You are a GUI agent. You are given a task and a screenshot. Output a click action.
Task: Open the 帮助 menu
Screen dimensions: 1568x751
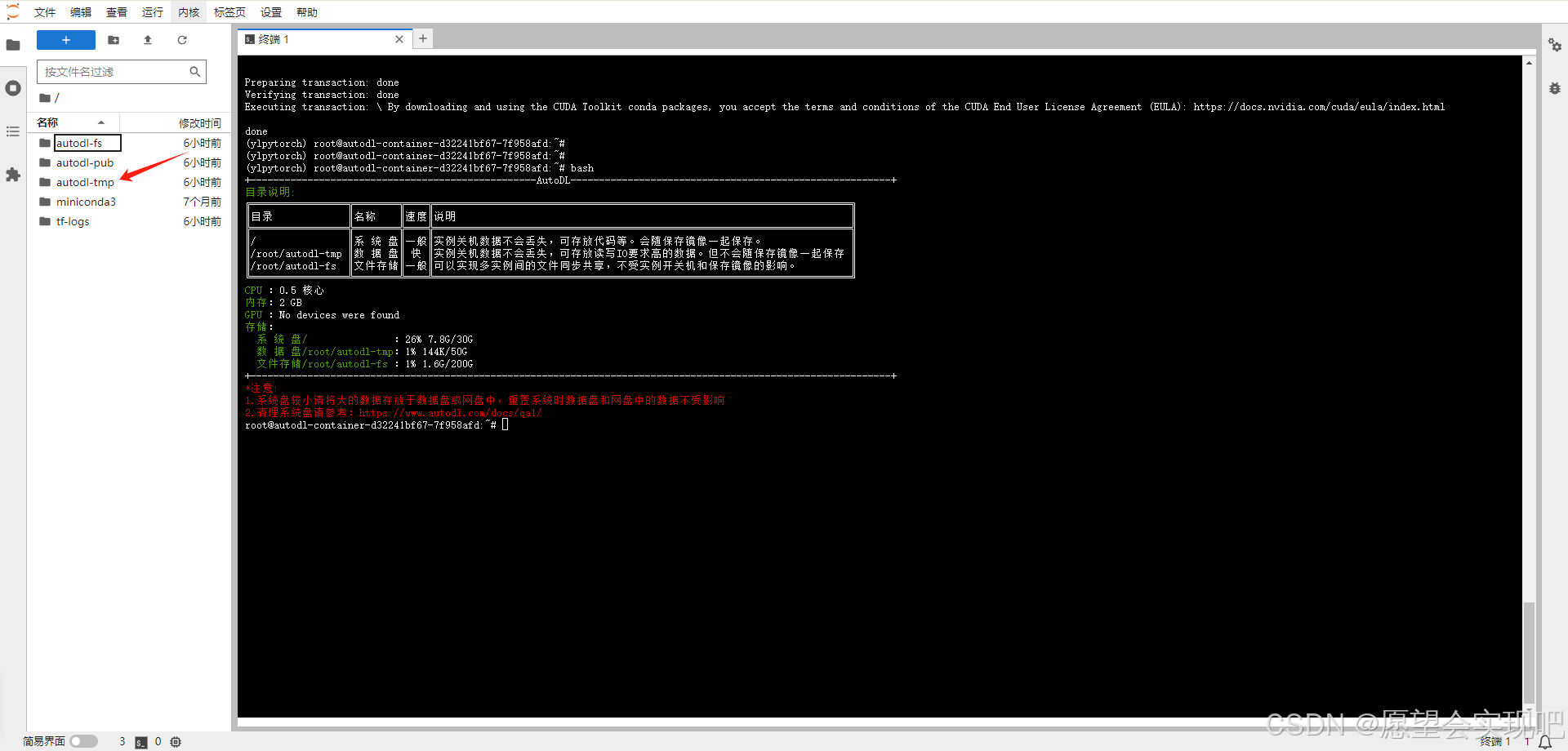point(307,12)
